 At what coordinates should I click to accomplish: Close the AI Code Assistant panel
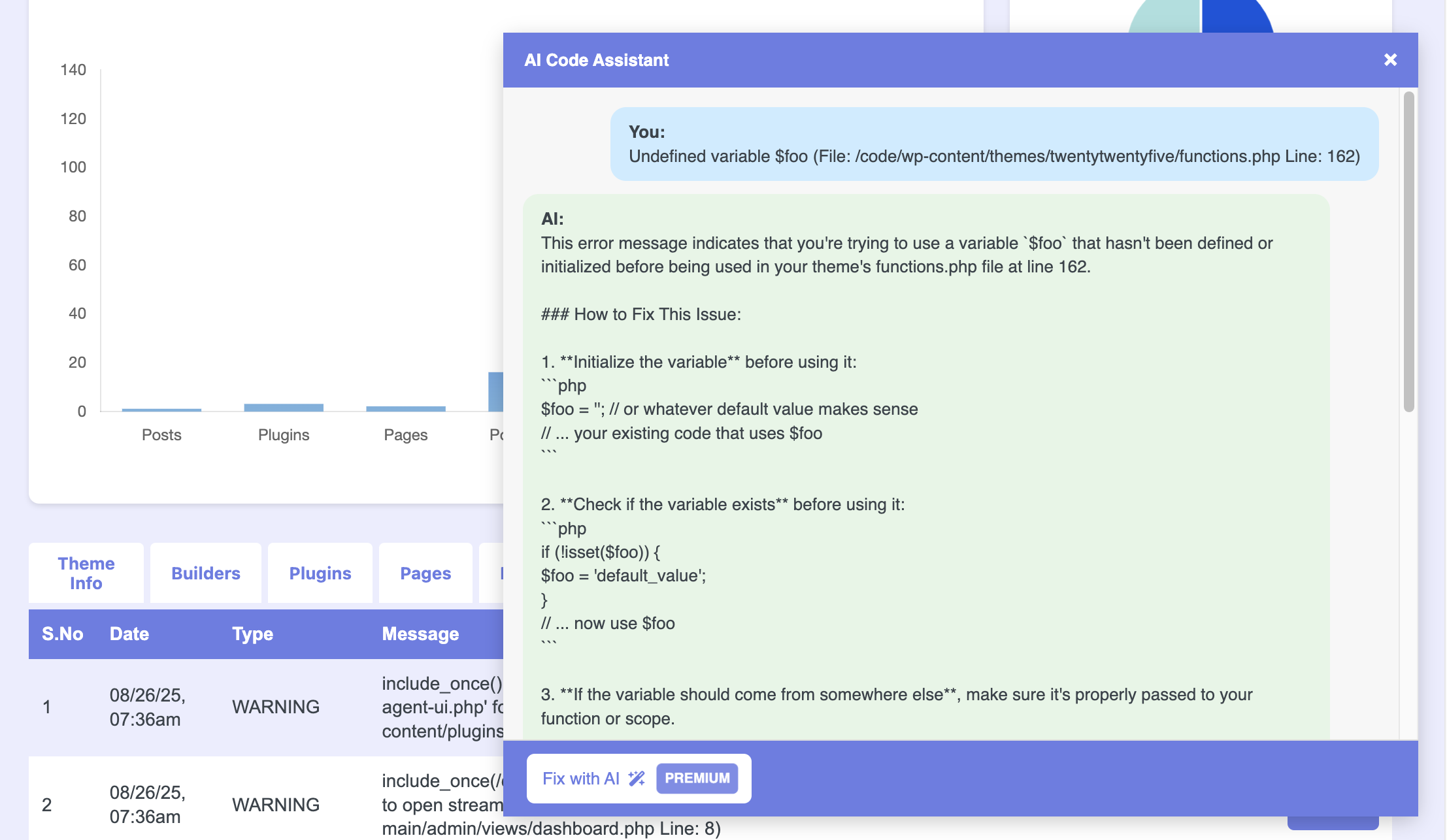tap(1390, 60)
